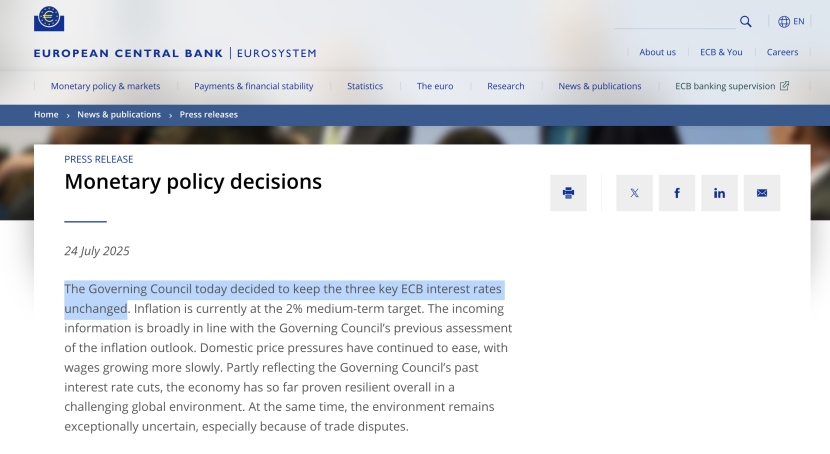The image size is (830, 454).
Task: Open the Research menu
Action: point(505,86)
